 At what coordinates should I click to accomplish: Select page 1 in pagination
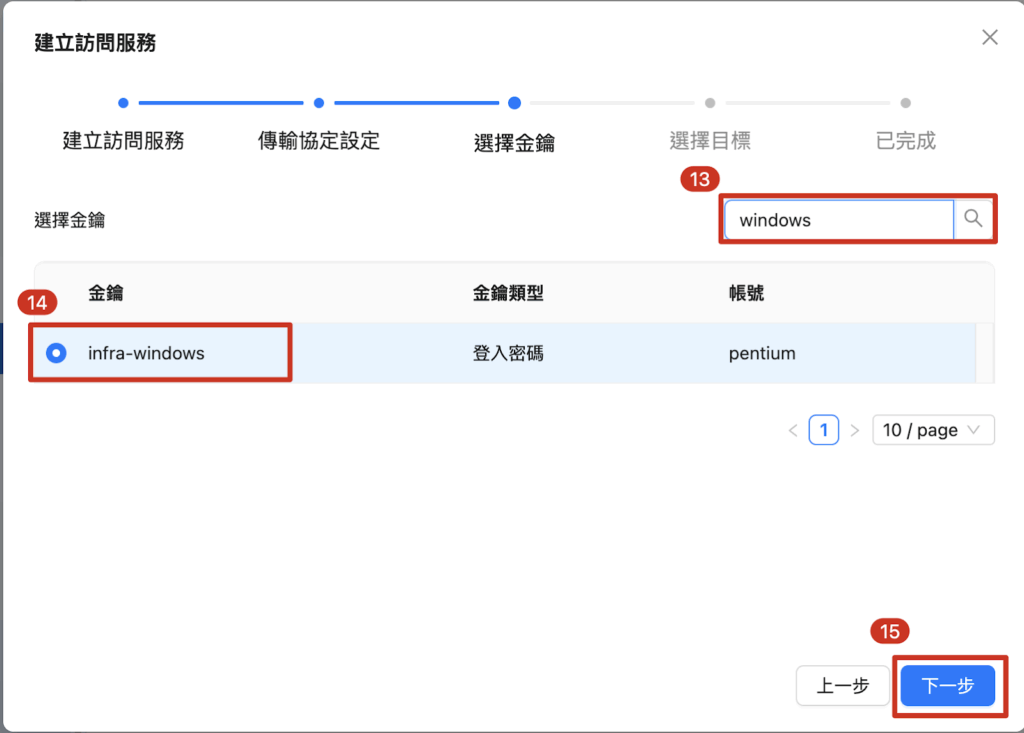click(x=823, y=431)
